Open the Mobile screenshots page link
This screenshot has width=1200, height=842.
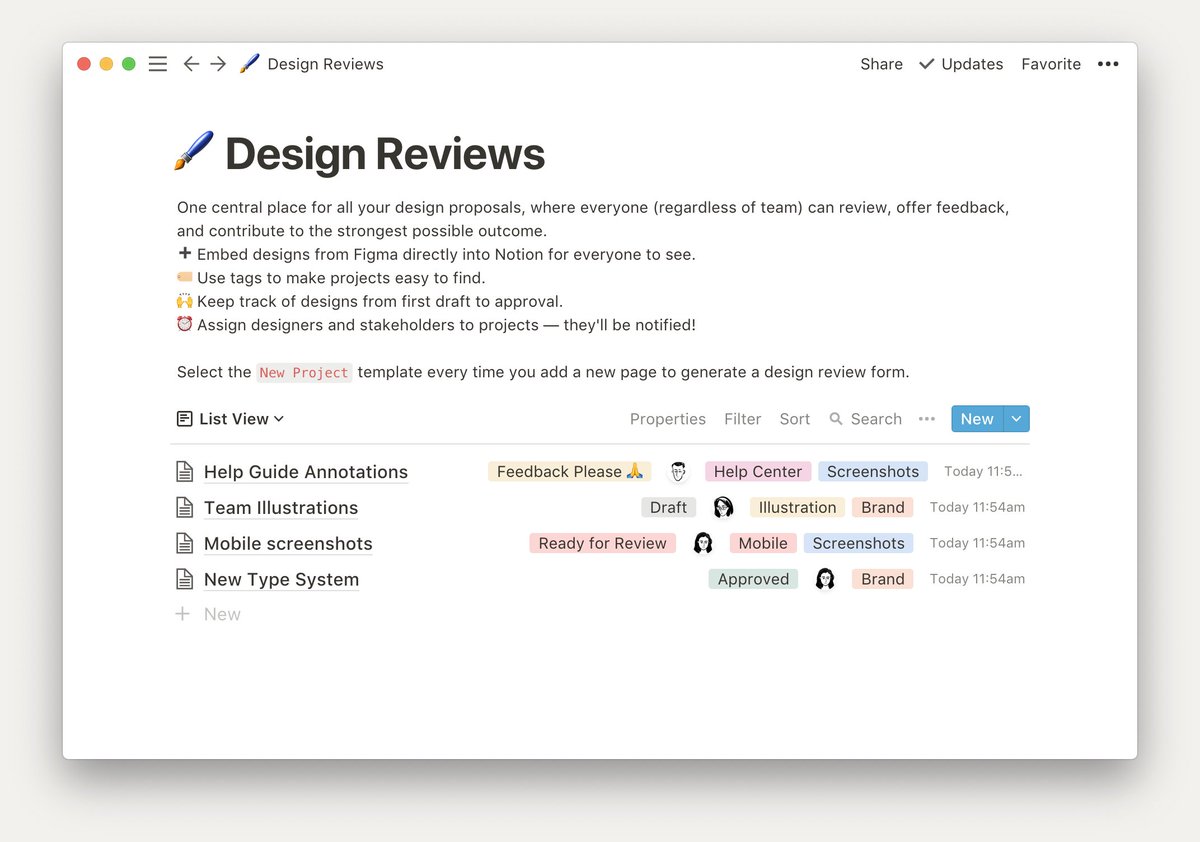pos(288,543)
